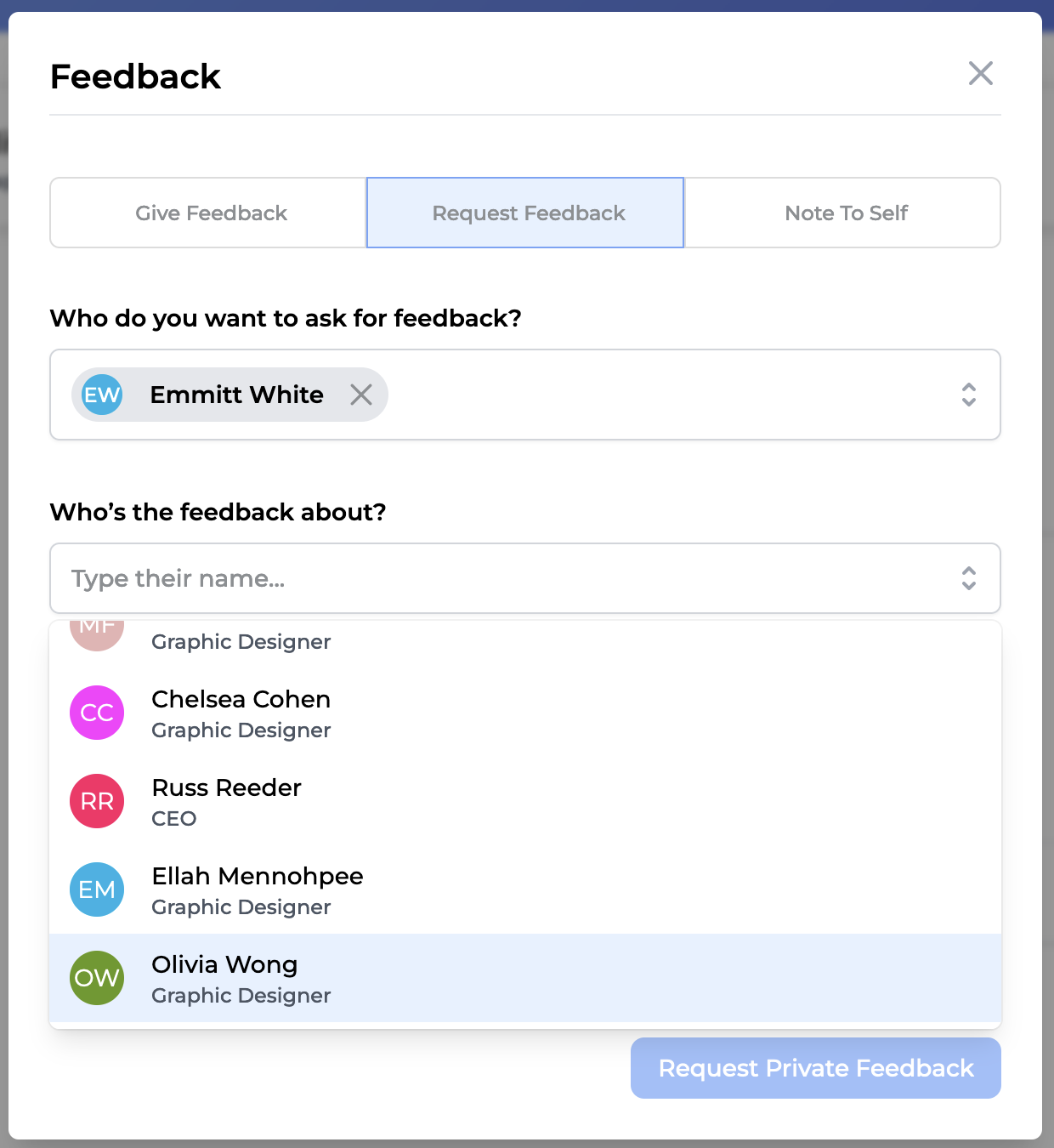Focus the 'Type their name...' field
Viewport: 1054px width, 1148px height.
pyautogui.click(x=493, y=578)
